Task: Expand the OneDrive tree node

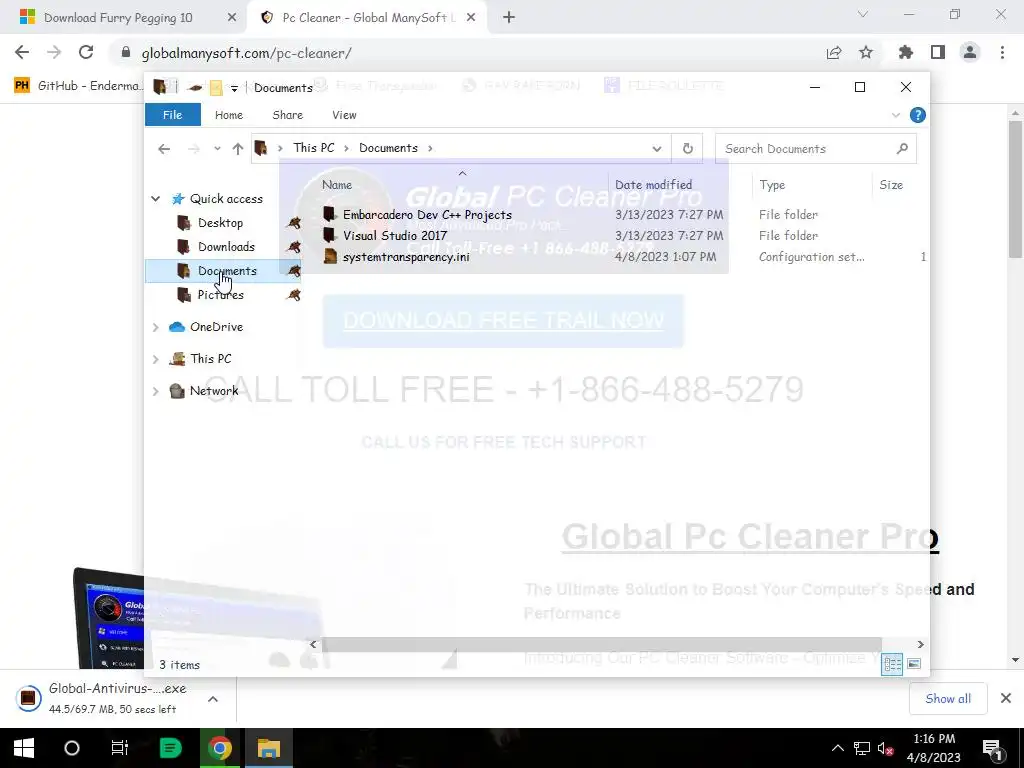Action: coord(155,327)
